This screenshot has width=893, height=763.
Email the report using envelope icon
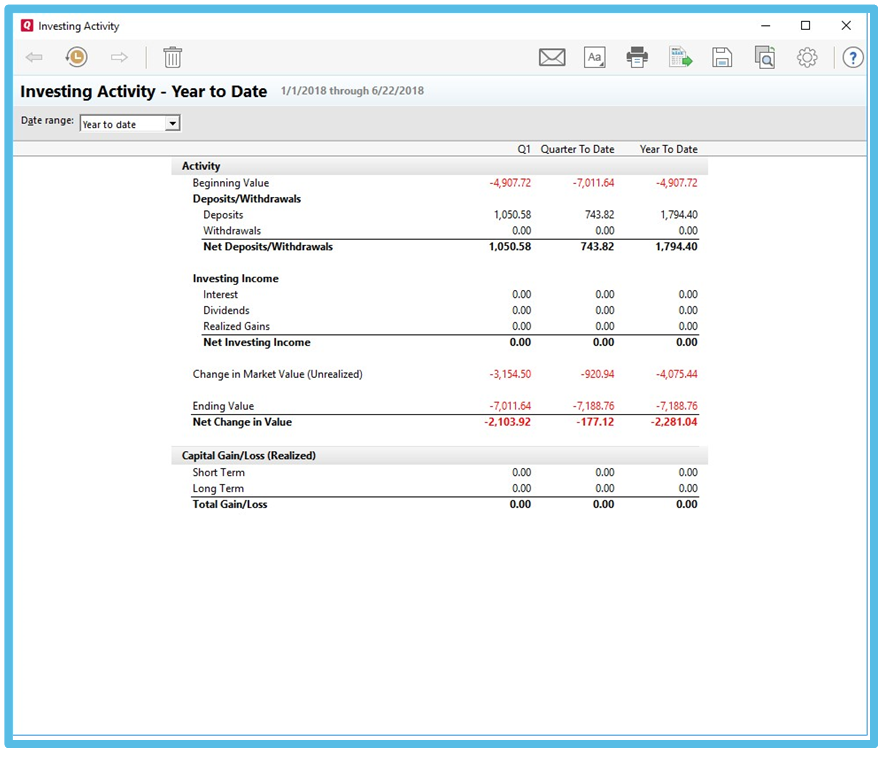pyautogui.click(x=552, y=58)
